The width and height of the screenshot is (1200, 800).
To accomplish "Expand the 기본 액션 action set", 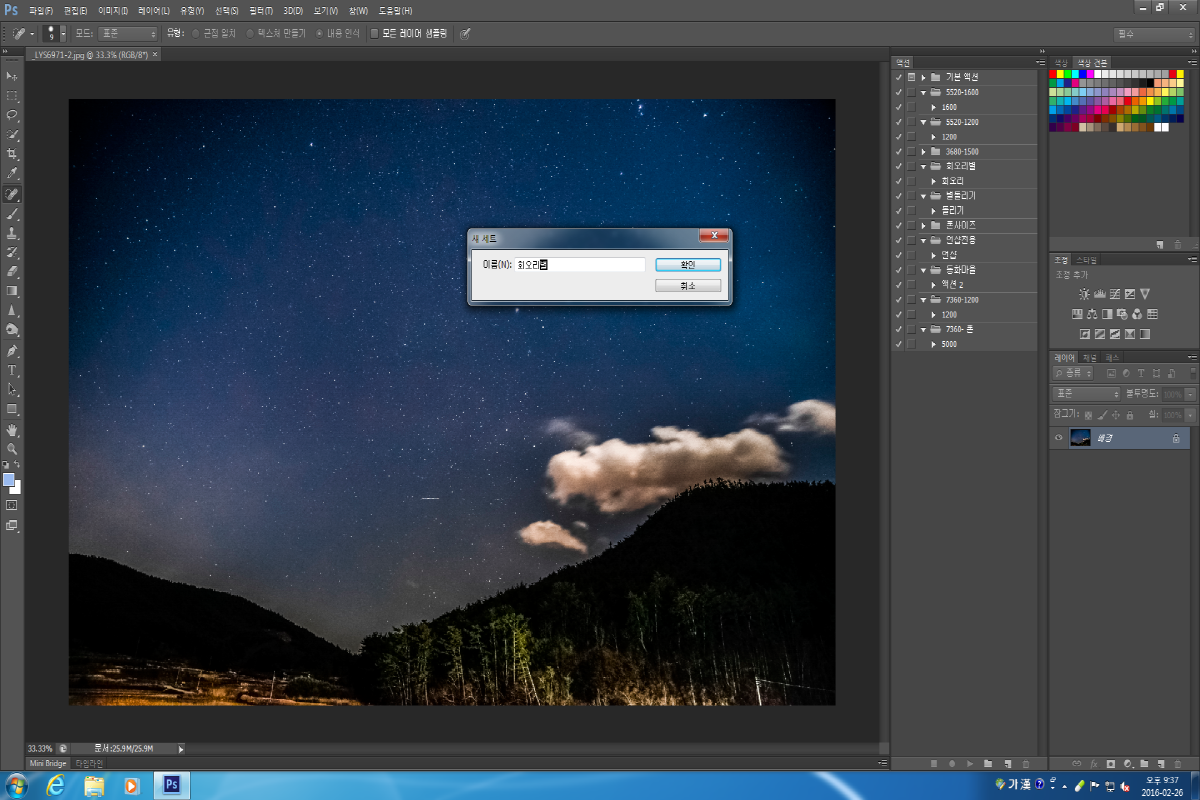I will click(923, 77).
